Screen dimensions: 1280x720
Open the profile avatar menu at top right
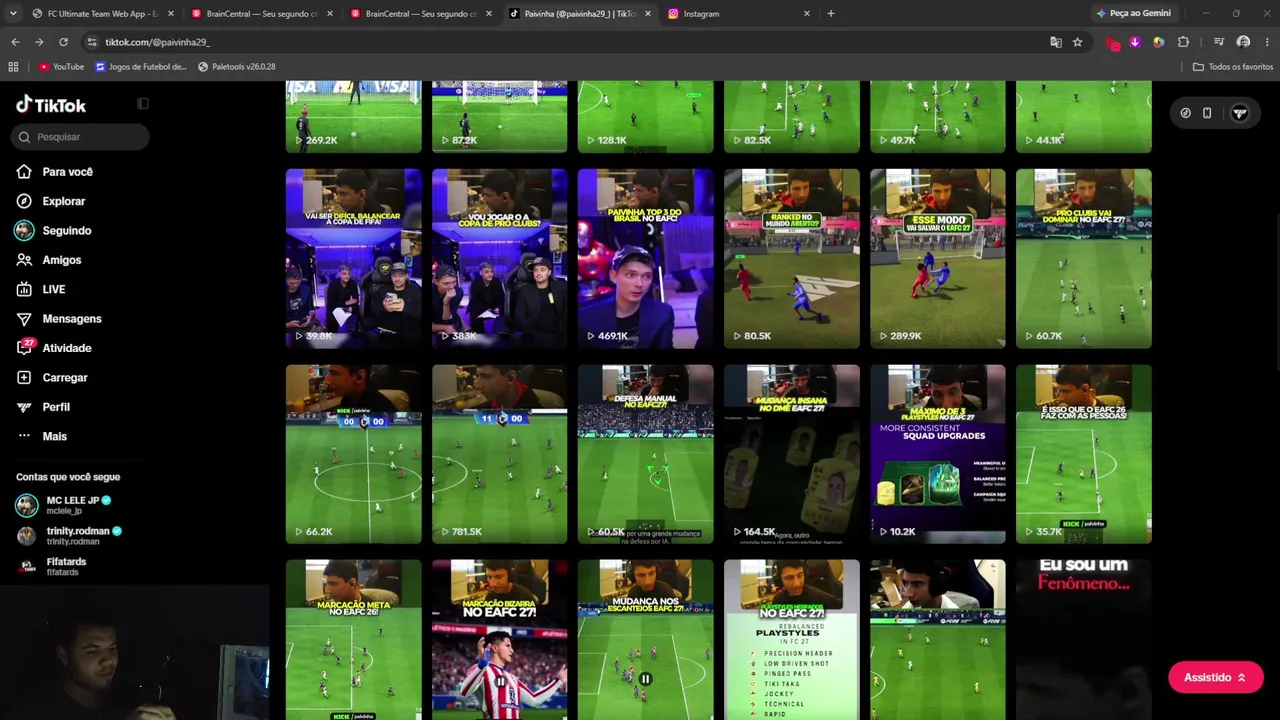1240,113
